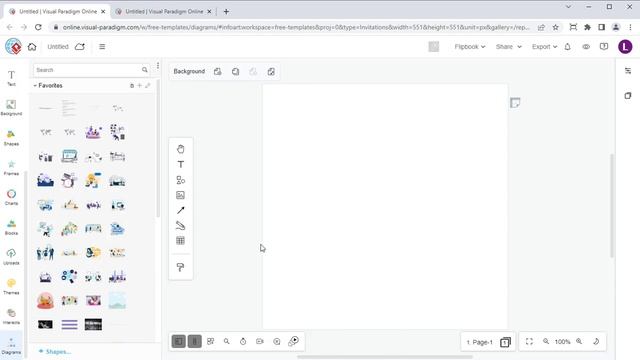
Task: Open notifications bell
Action: 567,47
